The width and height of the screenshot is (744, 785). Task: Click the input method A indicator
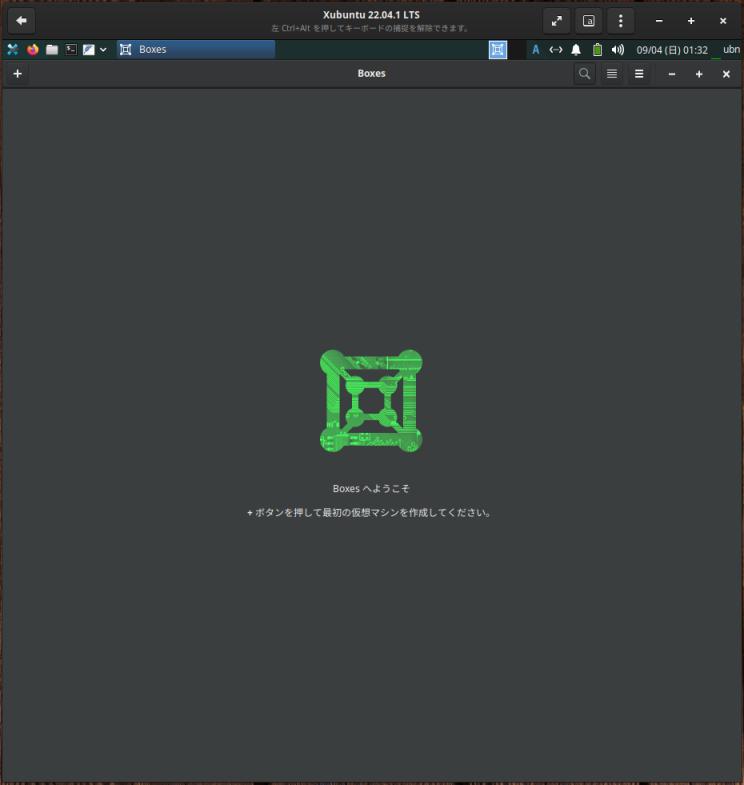point(536,50)
